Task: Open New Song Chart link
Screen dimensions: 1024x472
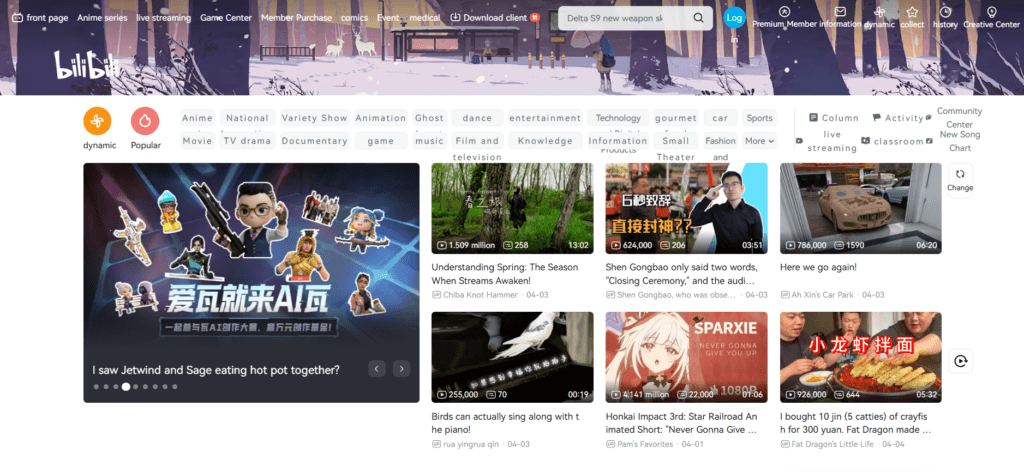Action: 960,141
